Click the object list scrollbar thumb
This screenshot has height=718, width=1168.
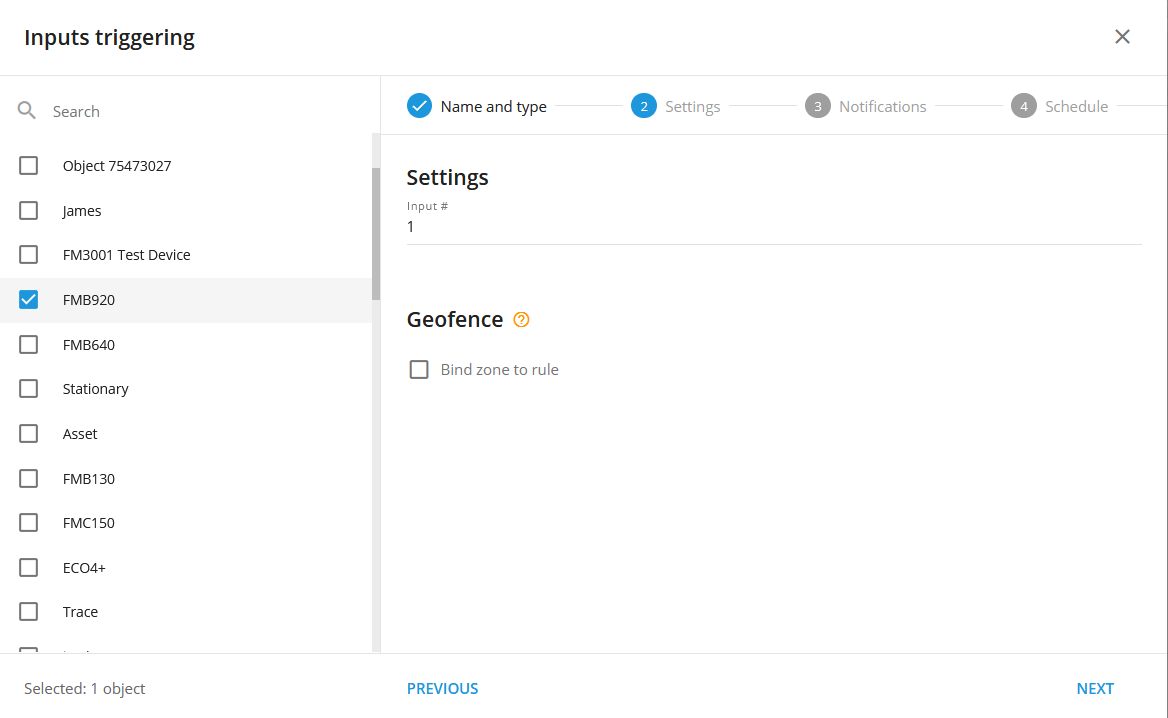click(x=376, y=234)
